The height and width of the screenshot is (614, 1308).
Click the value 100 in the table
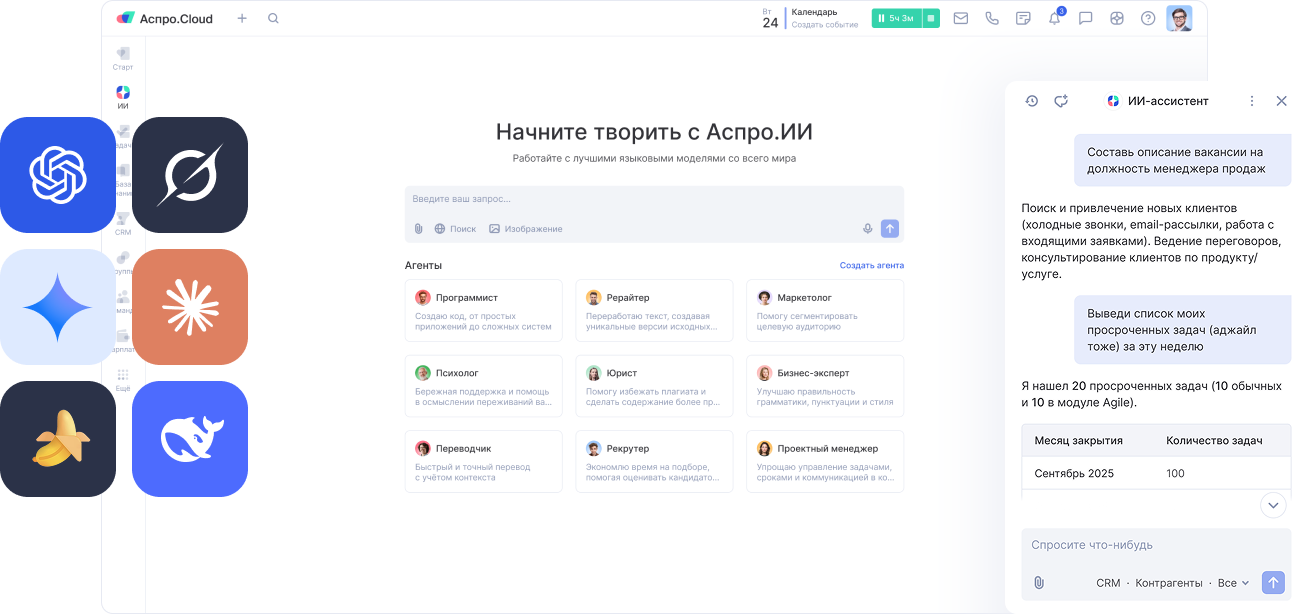1175,474
